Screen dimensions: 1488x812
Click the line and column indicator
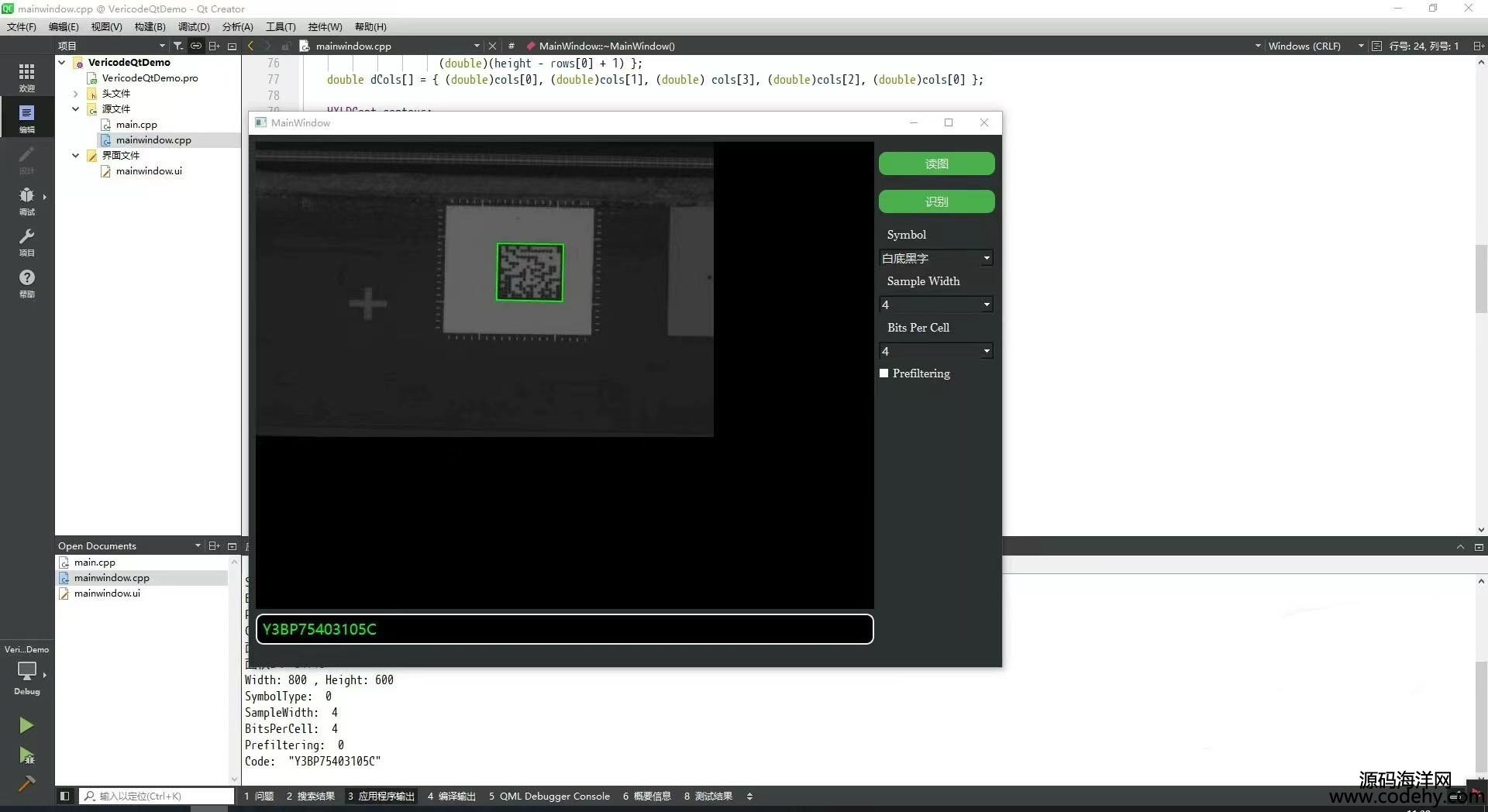click(x=1424, y=46)
